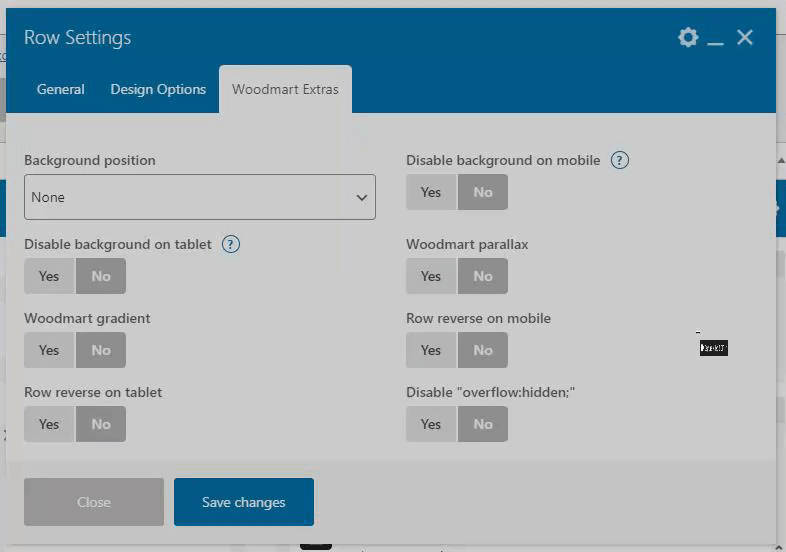Screen dimensions: 786x552
Task: Click the Woodmart parallax label
Action: tap(467, 245)
